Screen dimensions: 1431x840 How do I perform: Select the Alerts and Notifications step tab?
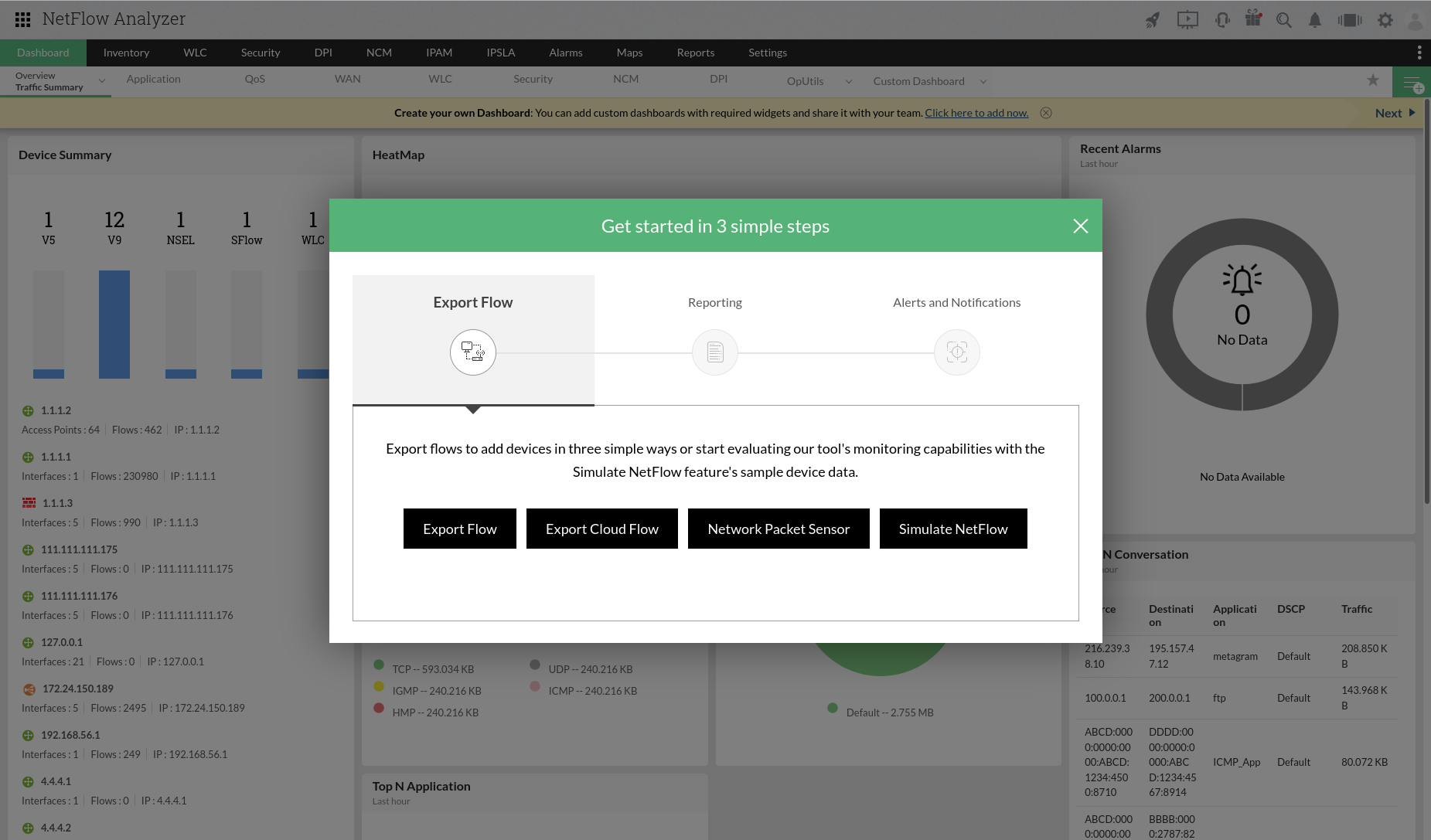click(x=957, y=302)
